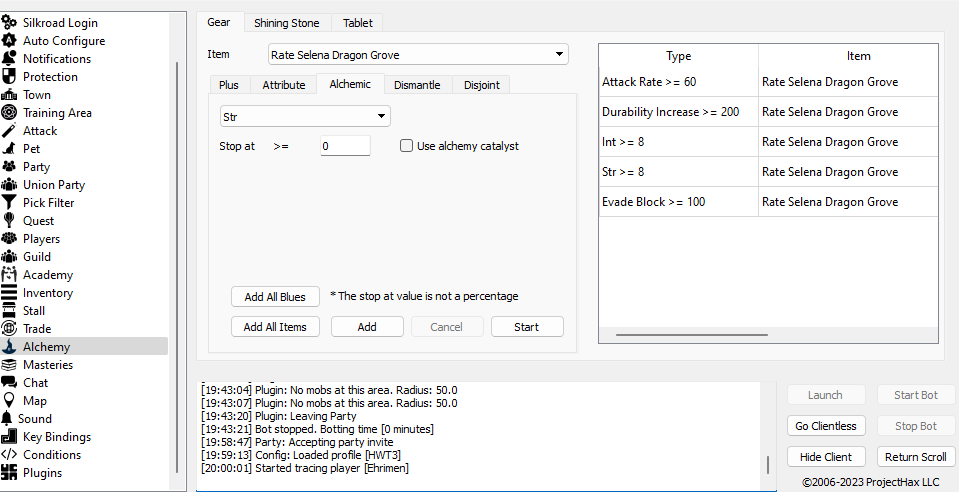Switch to the Shining Stone tab
This screenshot has height=492, width=959.
286,23
